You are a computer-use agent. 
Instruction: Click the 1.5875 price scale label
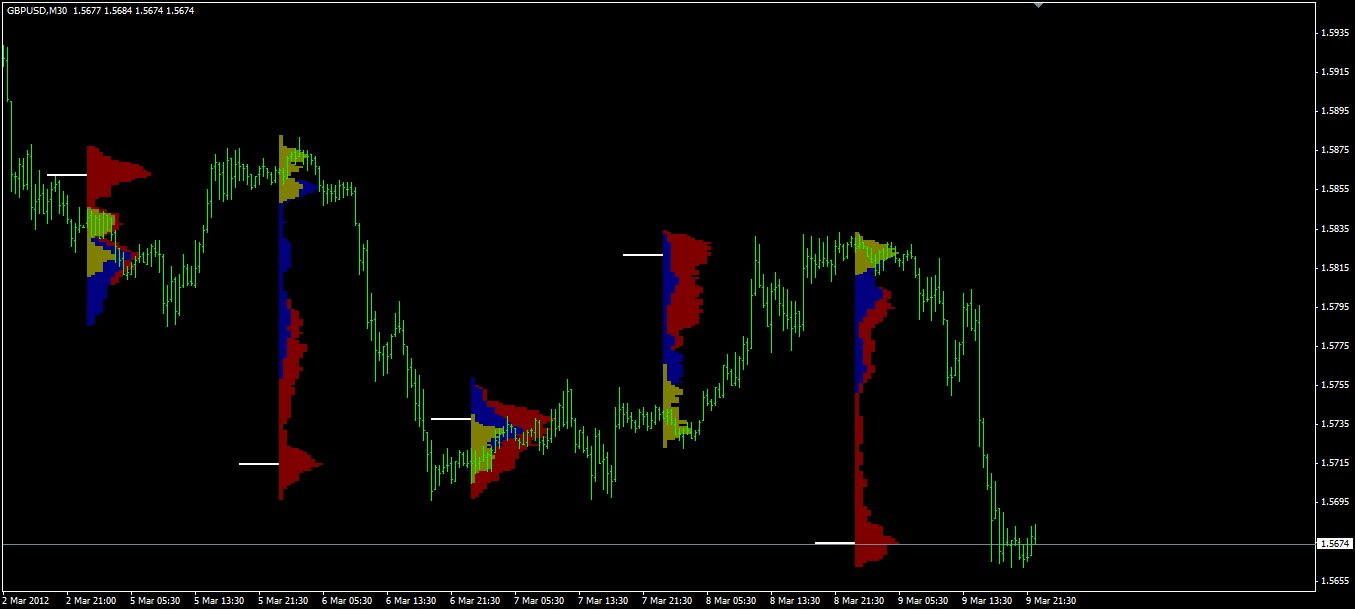[x=1333, y=150]
